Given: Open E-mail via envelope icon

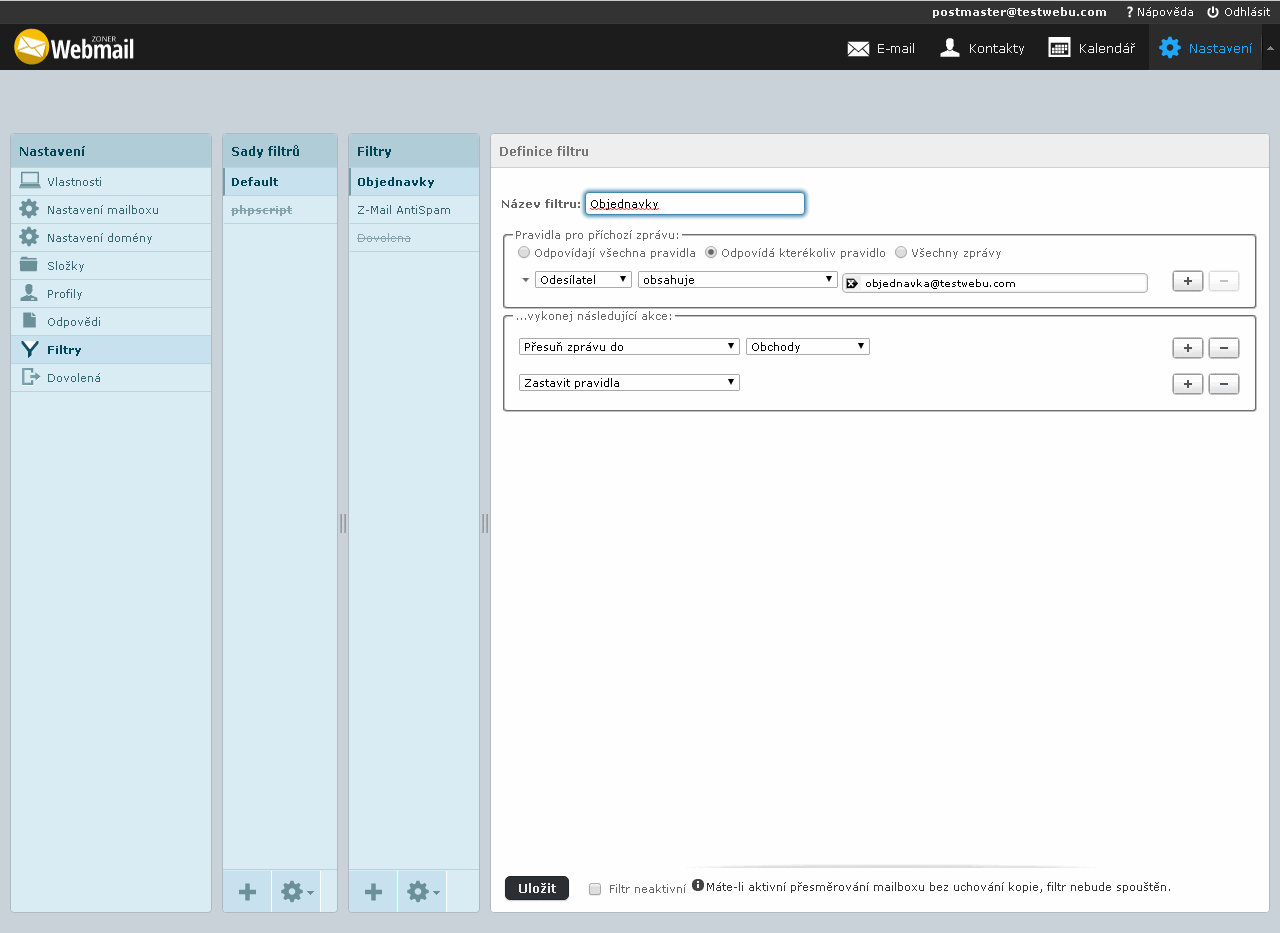Looking at the screenshot, I should pos(858,48).
